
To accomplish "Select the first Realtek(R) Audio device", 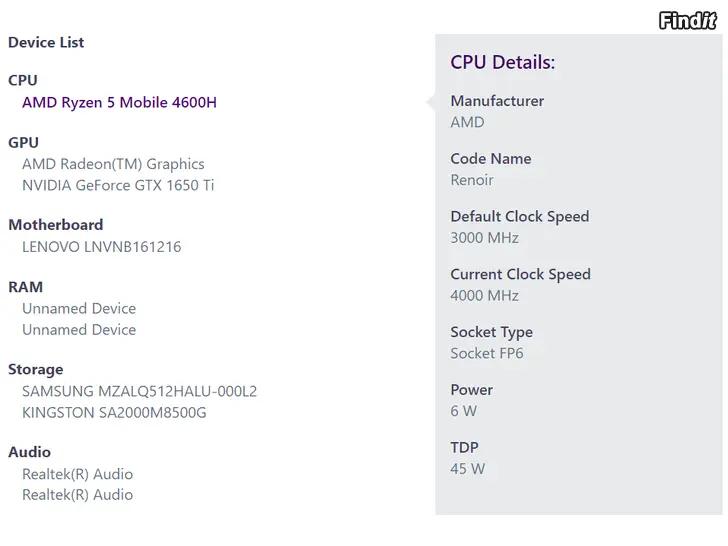I will coord(77,474).
